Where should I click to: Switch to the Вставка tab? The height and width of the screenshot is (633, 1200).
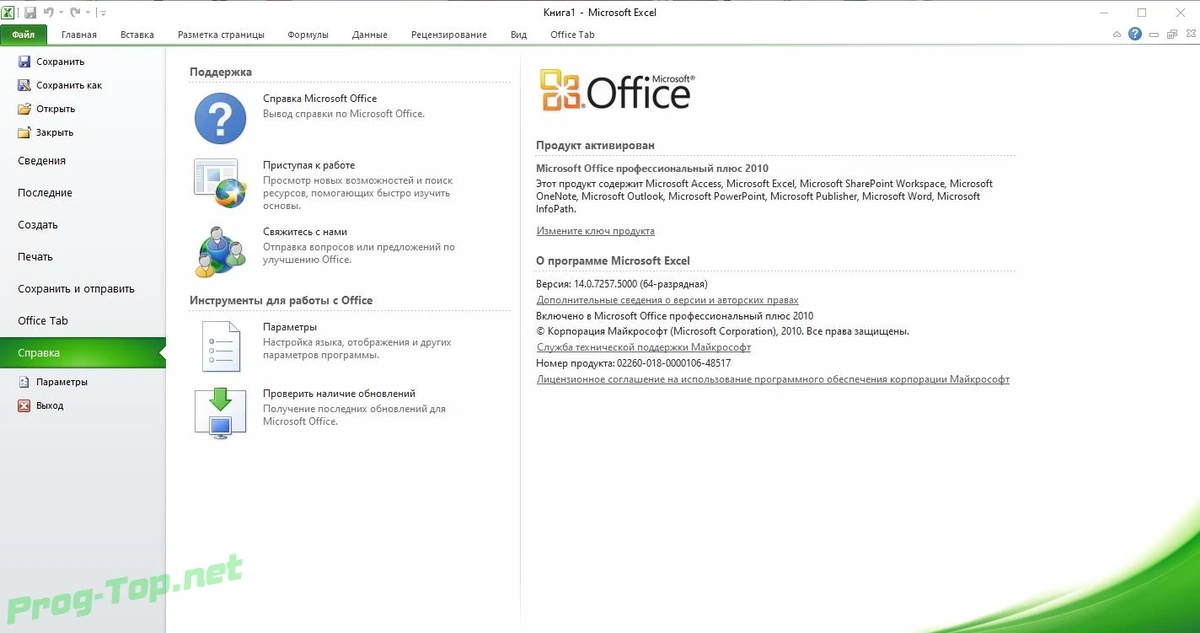click(x=137, y=34)
